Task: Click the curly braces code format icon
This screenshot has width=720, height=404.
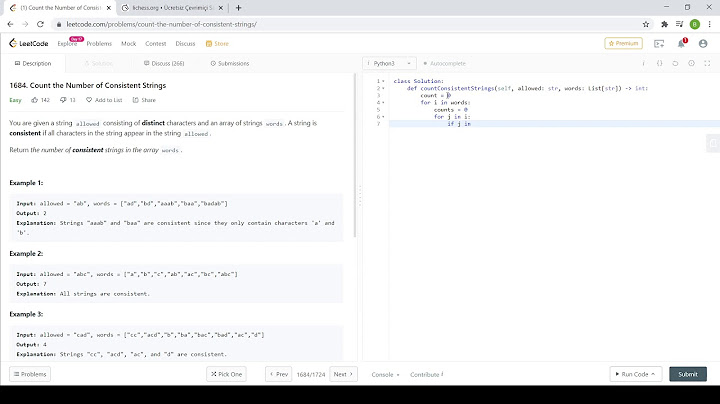Action: click(661, 63)
